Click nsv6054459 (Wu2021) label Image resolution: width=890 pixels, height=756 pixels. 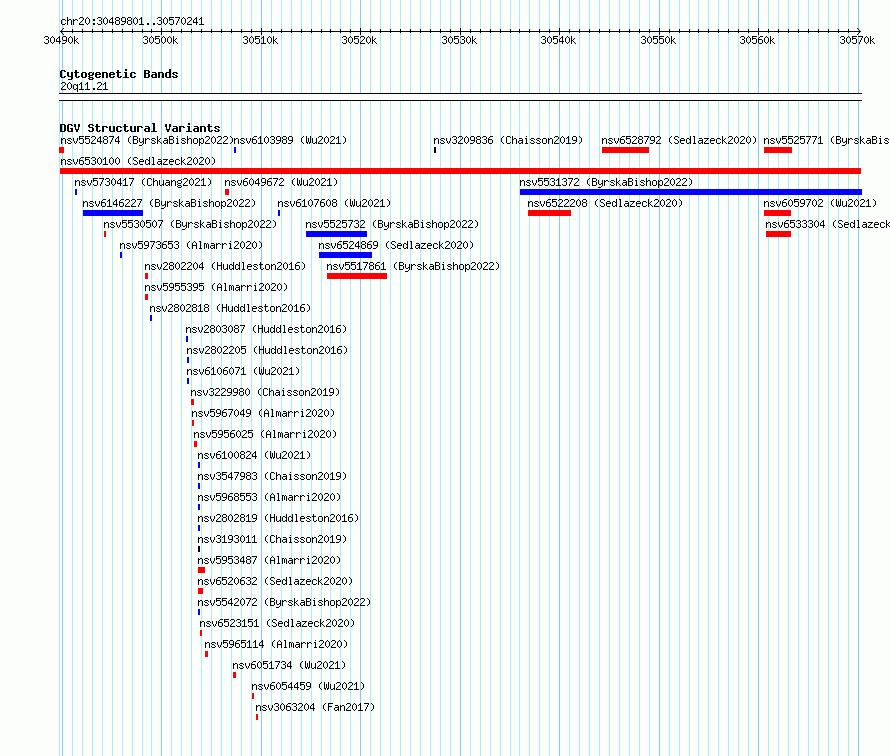(x=308, y=686)
